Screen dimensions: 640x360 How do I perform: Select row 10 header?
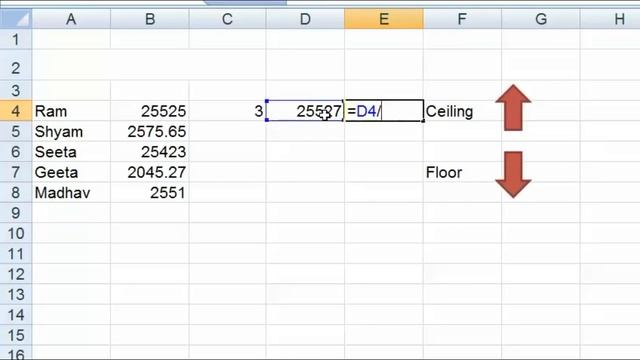pos(16,233)
